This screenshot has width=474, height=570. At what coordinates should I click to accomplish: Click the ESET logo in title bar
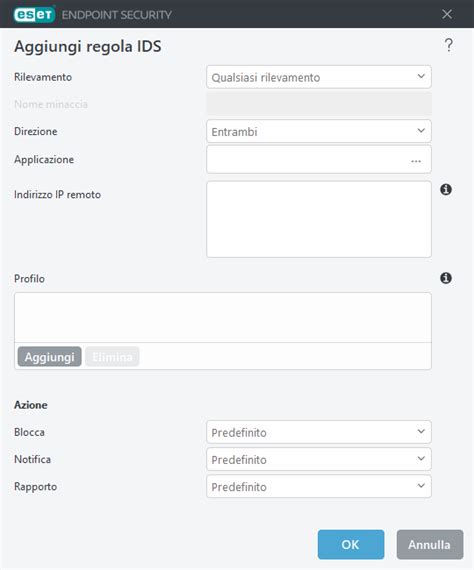tap(34, 15)
